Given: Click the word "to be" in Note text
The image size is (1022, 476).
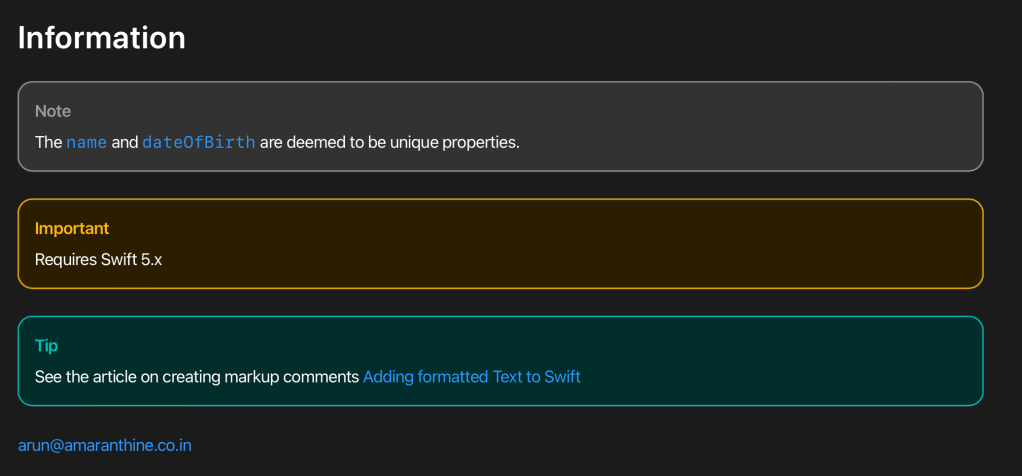Looking at the screenshot, I should [368, 142].
